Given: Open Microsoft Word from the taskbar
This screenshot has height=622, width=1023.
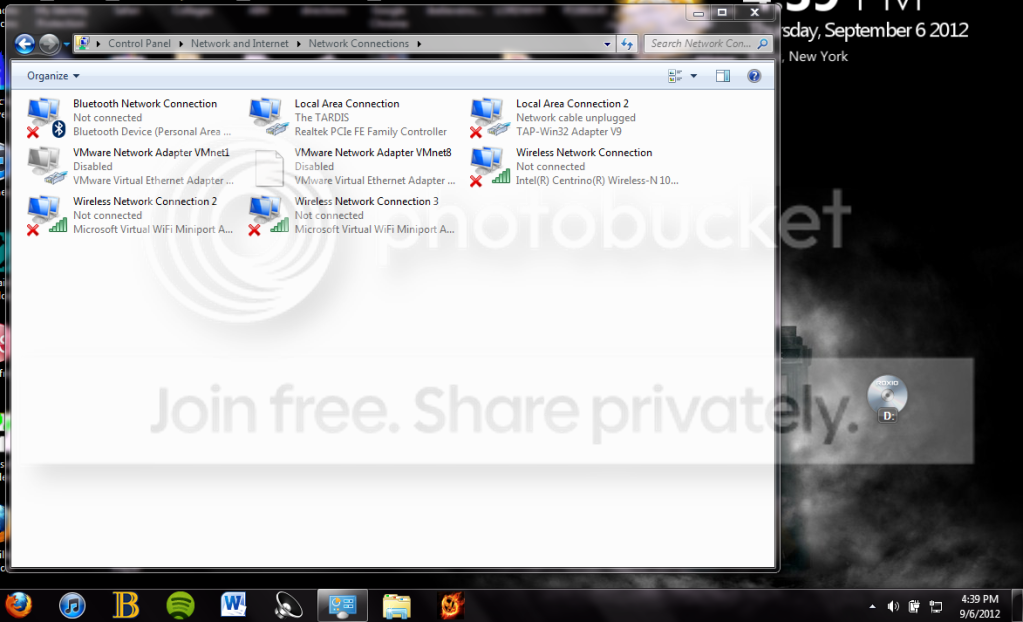Looking at the screenshot, I should point(233,605).
